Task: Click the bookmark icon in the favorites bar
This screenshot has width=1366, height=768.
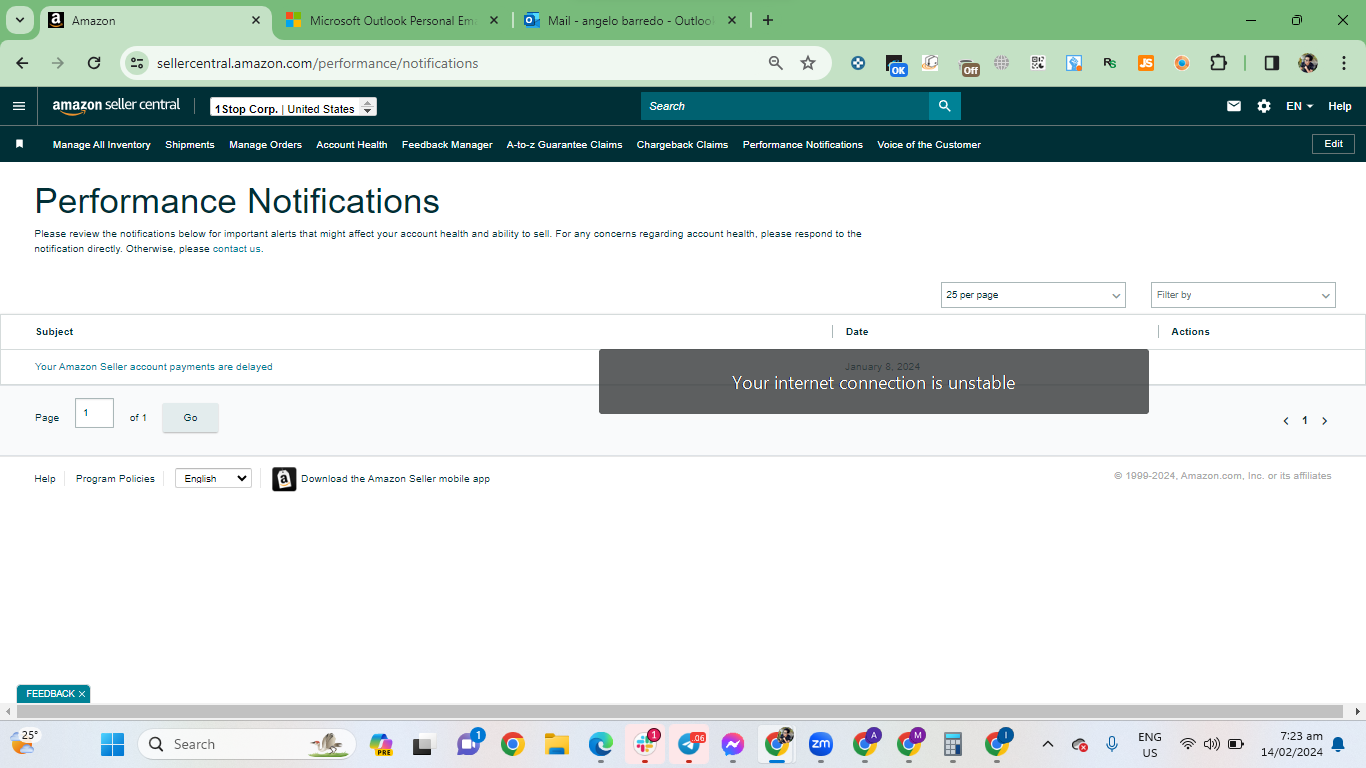Action: tap(19, 144)
